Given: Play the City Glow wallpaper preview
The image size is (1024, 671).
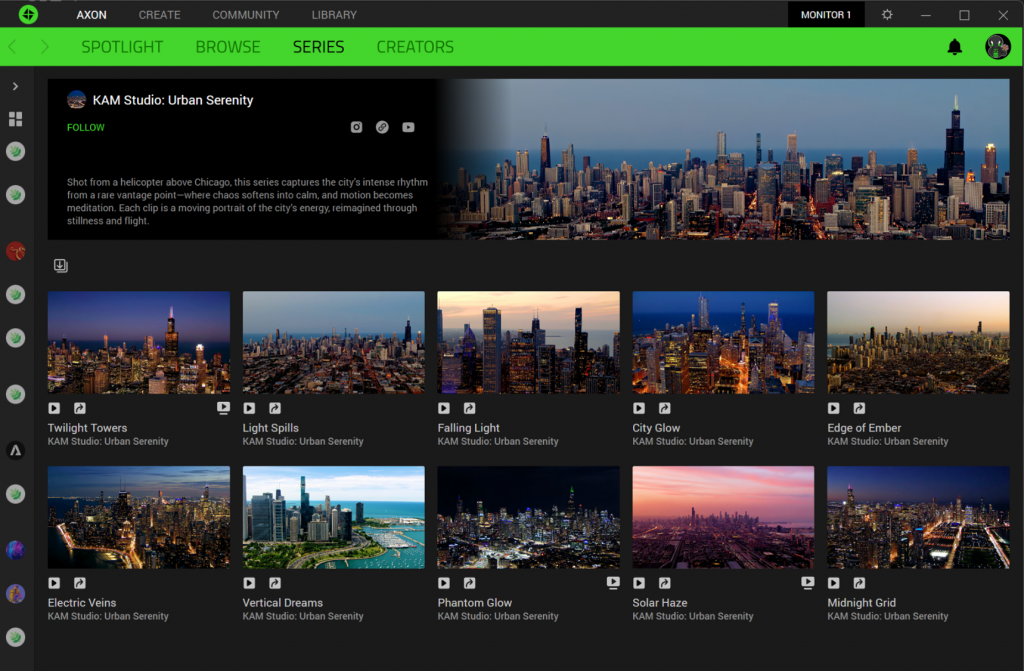Looking at the screenshot, I should click(x=639, y=408).
